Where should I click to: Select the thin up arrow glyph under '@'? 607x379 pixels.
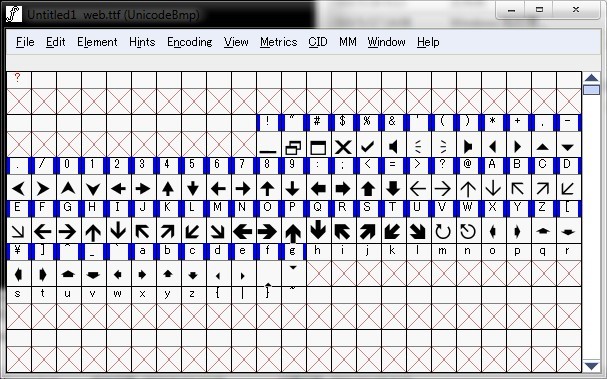pos(468,187)
